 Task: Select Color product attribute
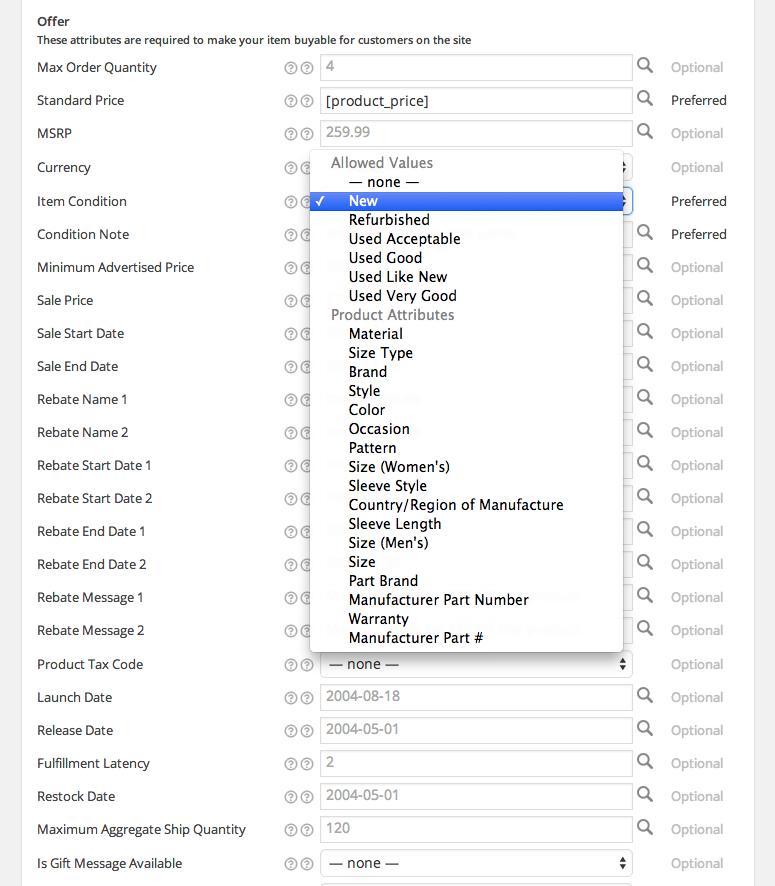[466, 410]
